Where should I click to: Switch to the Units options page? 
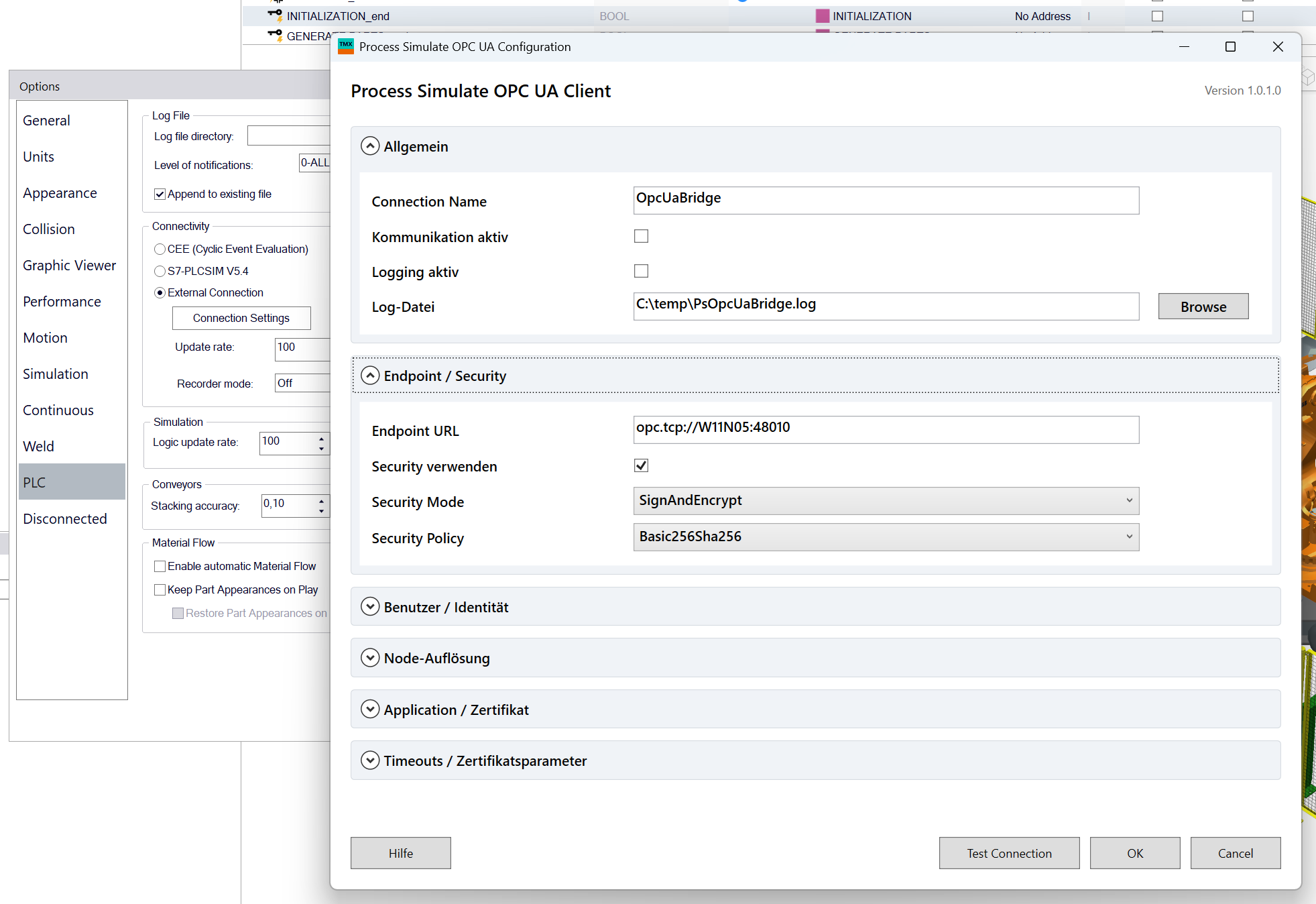coord(72,157)
